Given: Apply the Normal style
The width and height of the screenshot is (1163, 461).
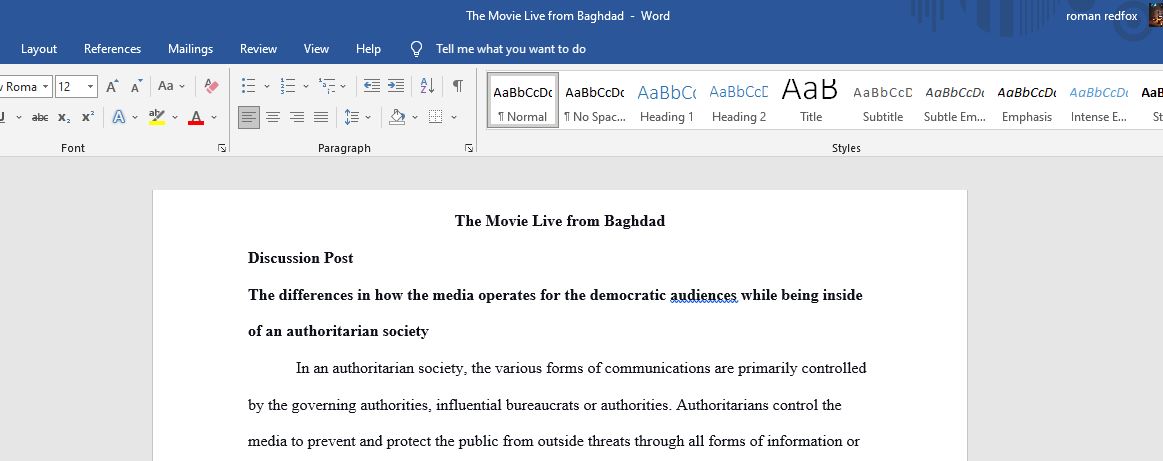Looking at the screenshot, I should pyautogui.click(x=523, y=100).
